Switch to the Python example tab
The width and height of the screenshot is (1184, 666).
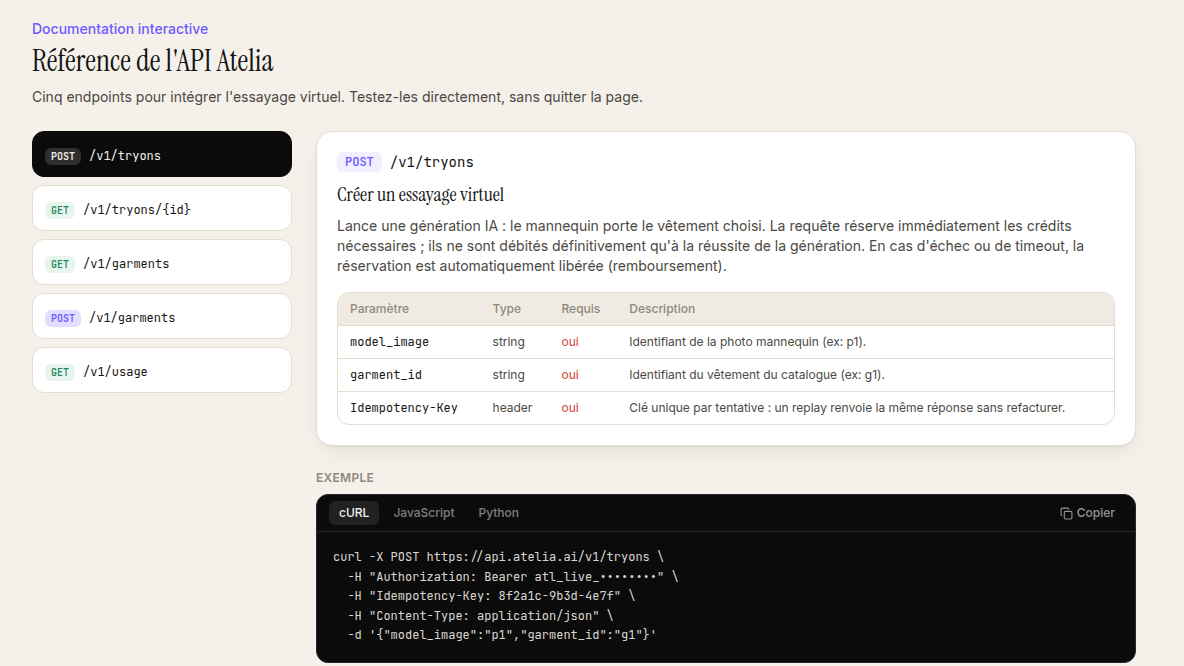(498, 513)
